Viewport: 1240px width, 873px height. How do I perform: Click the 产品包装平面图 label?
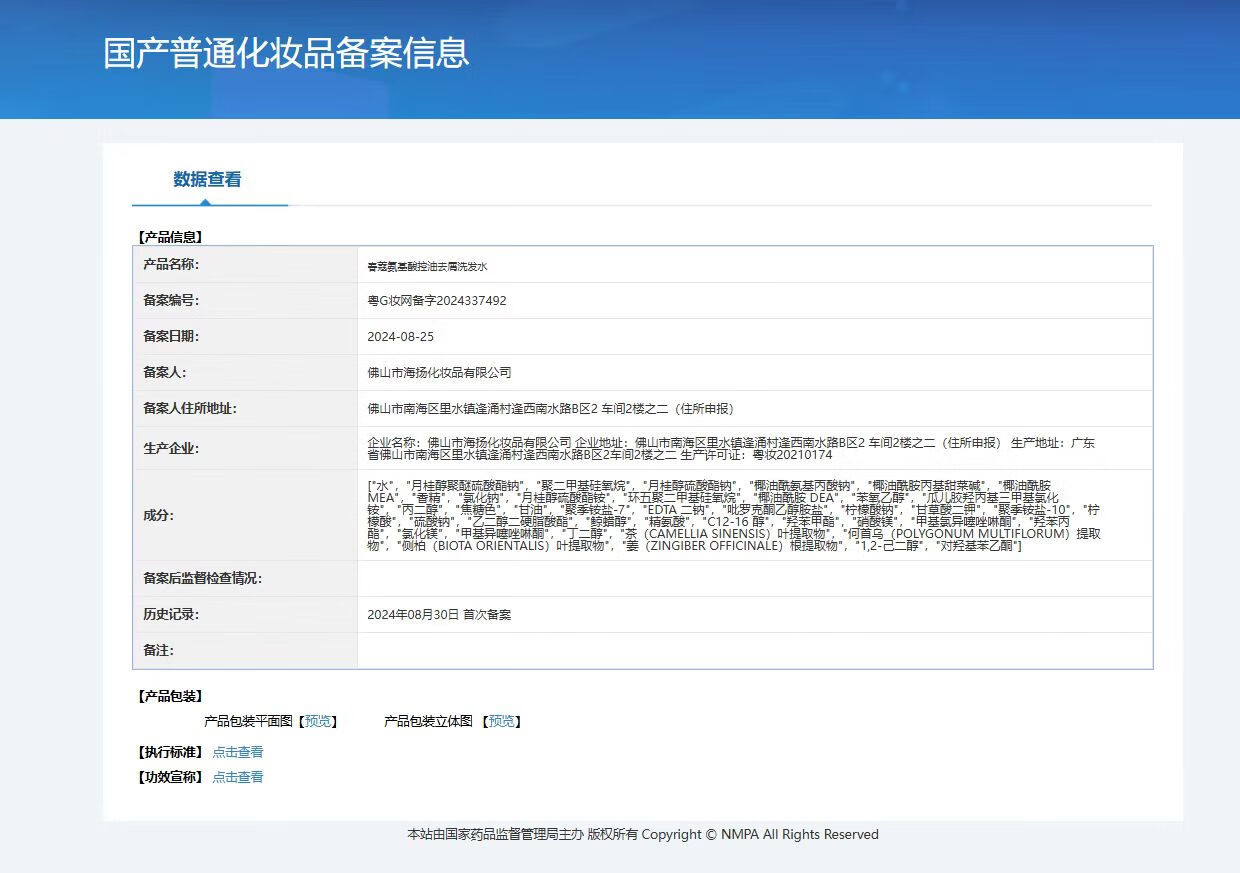tap(248, 721)
